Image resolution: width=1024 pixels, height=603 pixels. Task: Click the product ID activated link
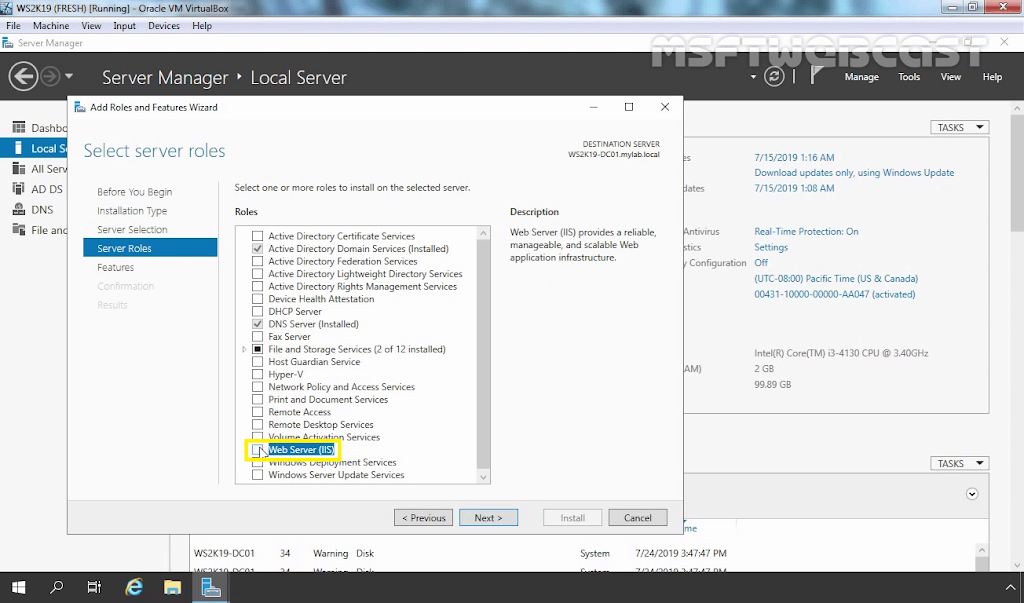835,294
